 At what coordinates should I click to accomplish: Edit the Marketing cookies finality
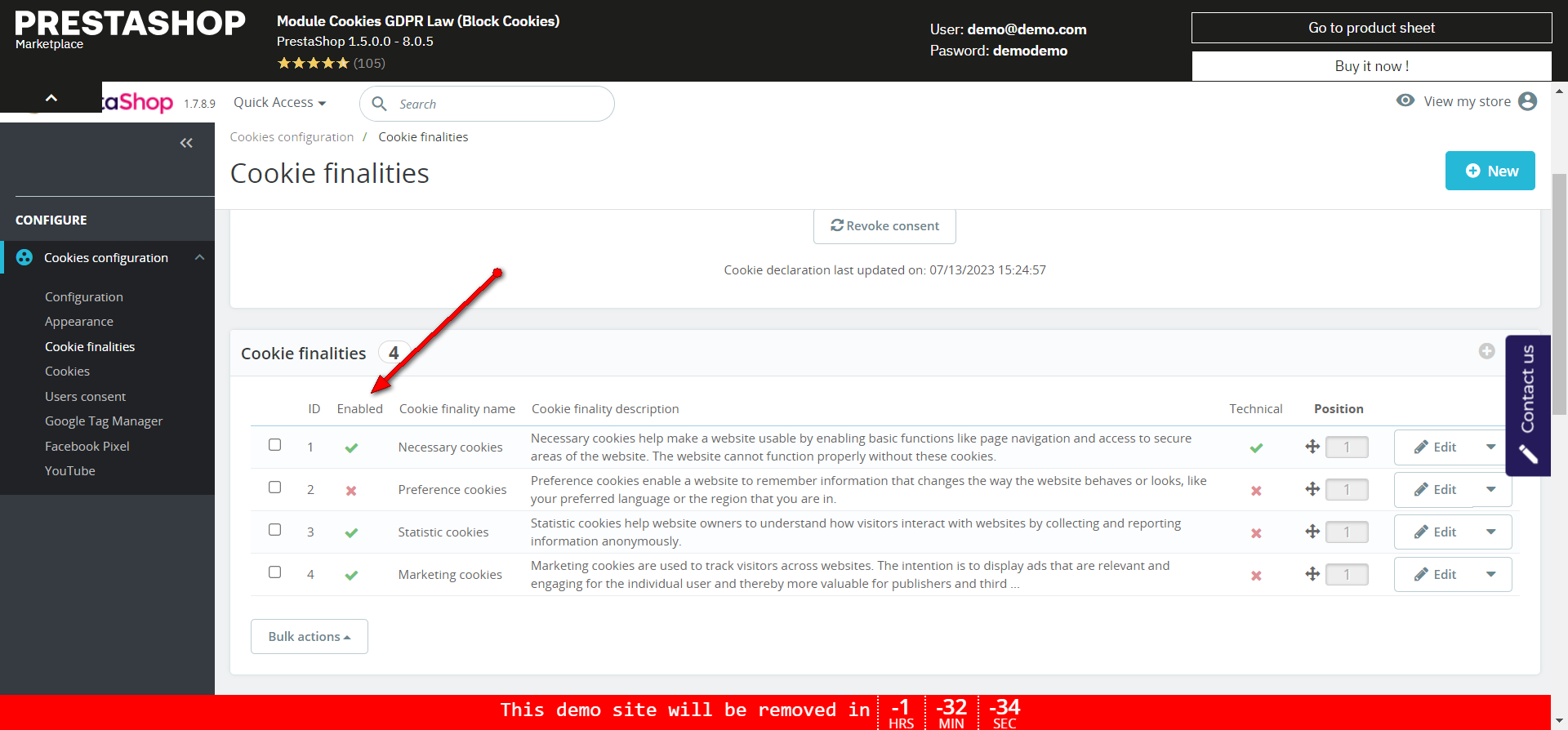(1435, 574)
